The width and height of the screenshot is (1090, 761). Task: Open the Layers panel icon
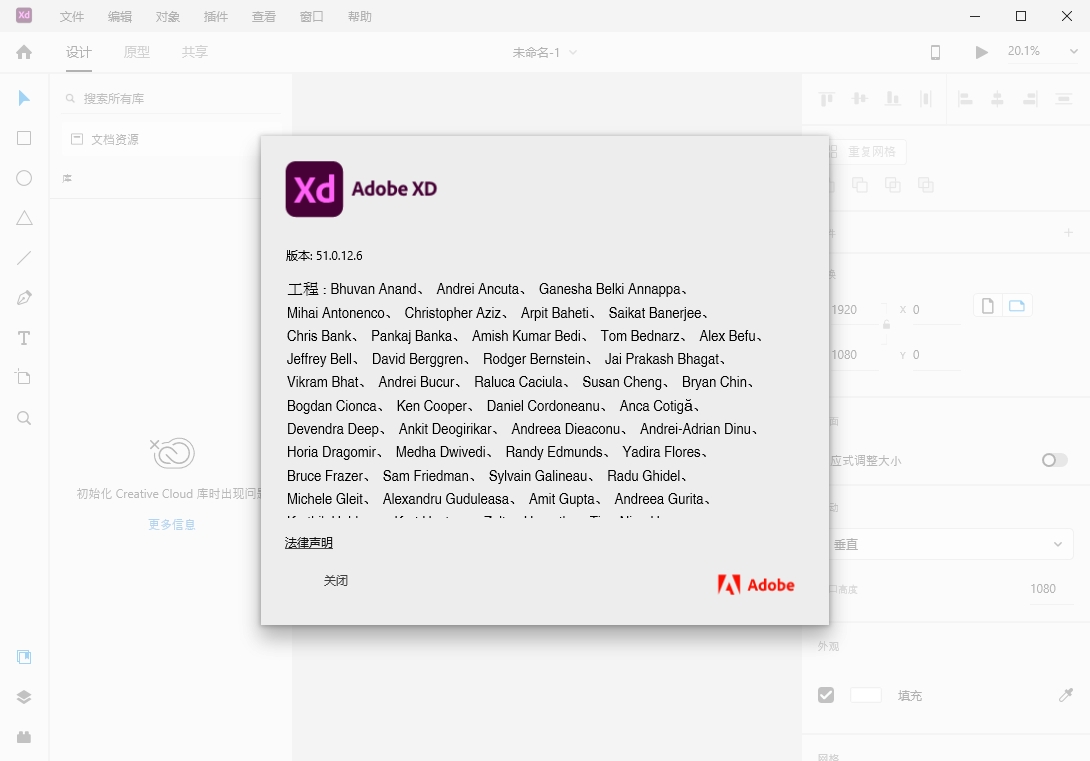point(24,697)
